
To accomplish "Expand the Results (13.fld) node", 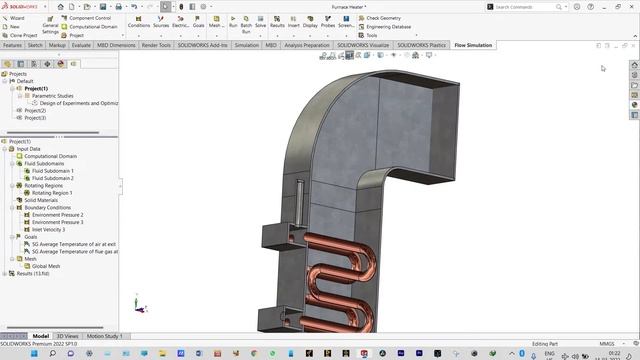I will (x=4, y=273).
